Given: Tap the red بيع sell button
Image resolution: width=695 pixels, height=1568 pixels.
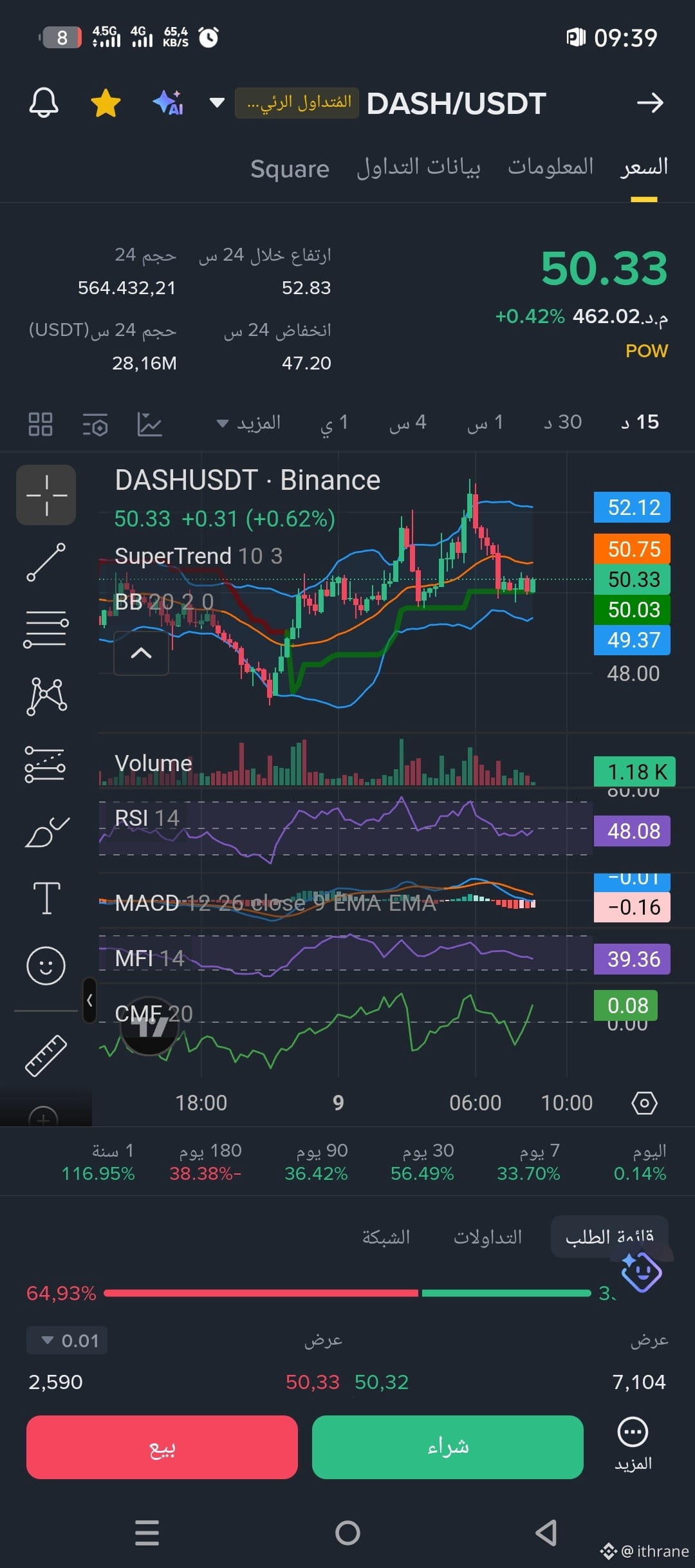Looking at the screenshot, I should click(162, 1447).
